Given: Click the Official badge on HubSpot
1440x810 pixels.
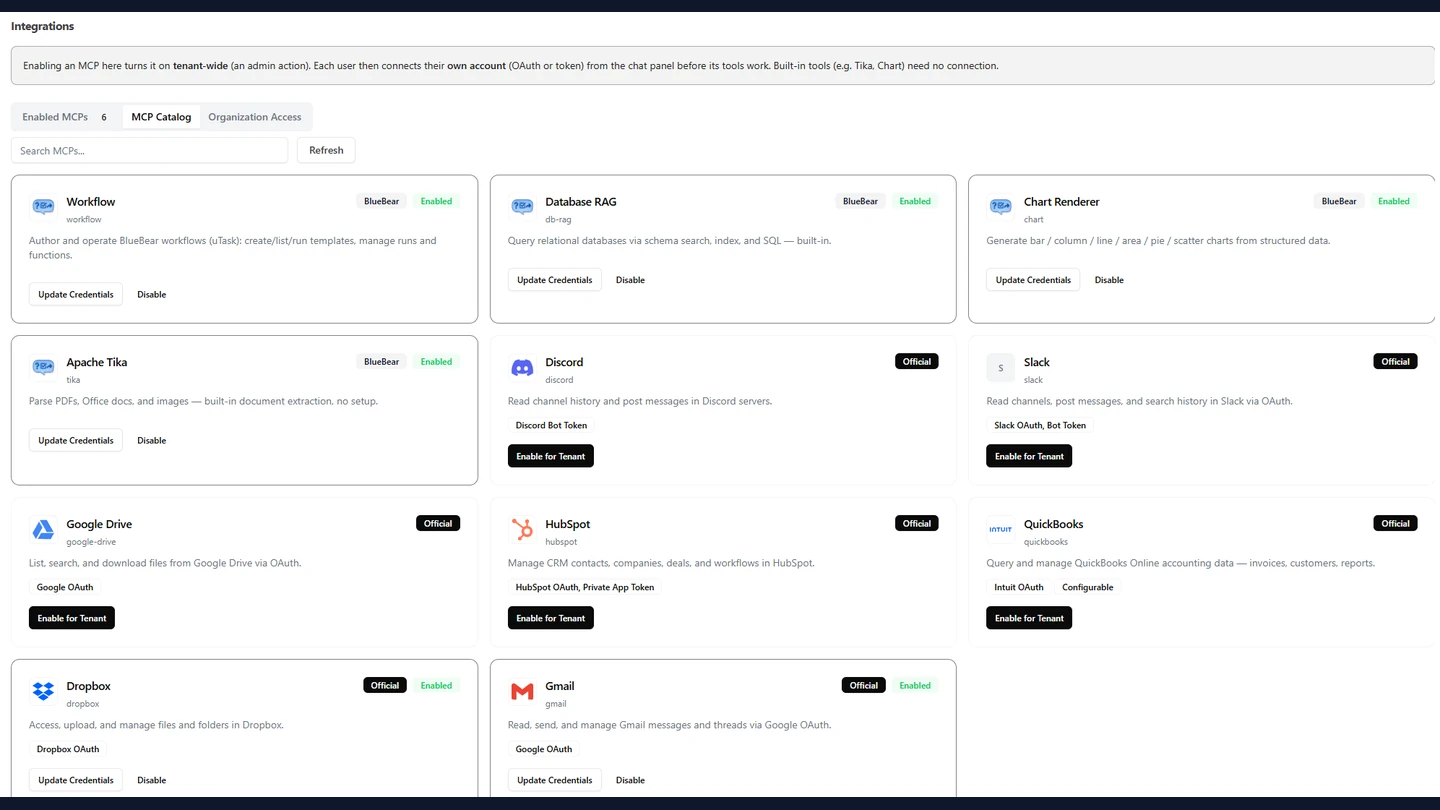Looking at the screenshot, I should pyautogui.click(x=917, y=523).
